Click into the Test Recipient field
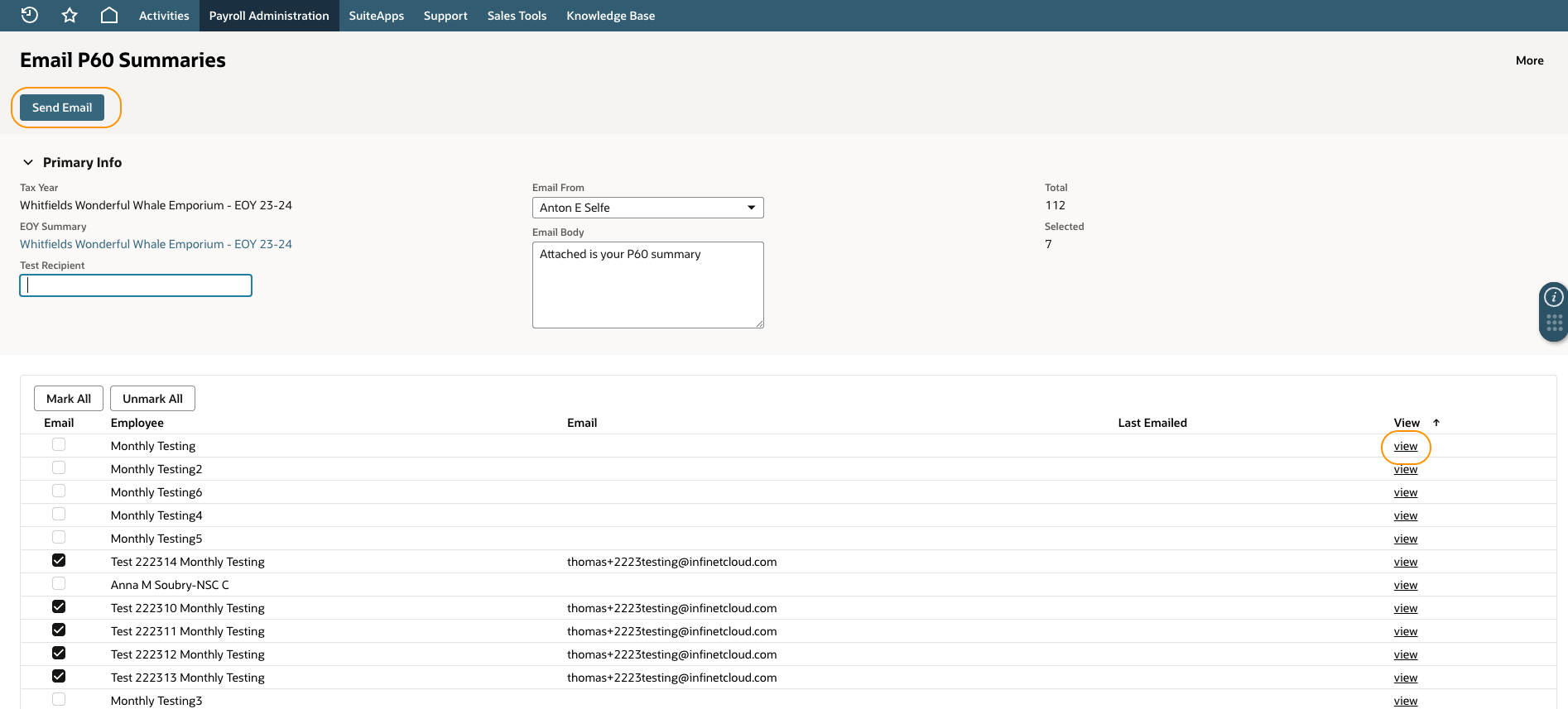The image size is (1568, 709). tap(136, 285)
